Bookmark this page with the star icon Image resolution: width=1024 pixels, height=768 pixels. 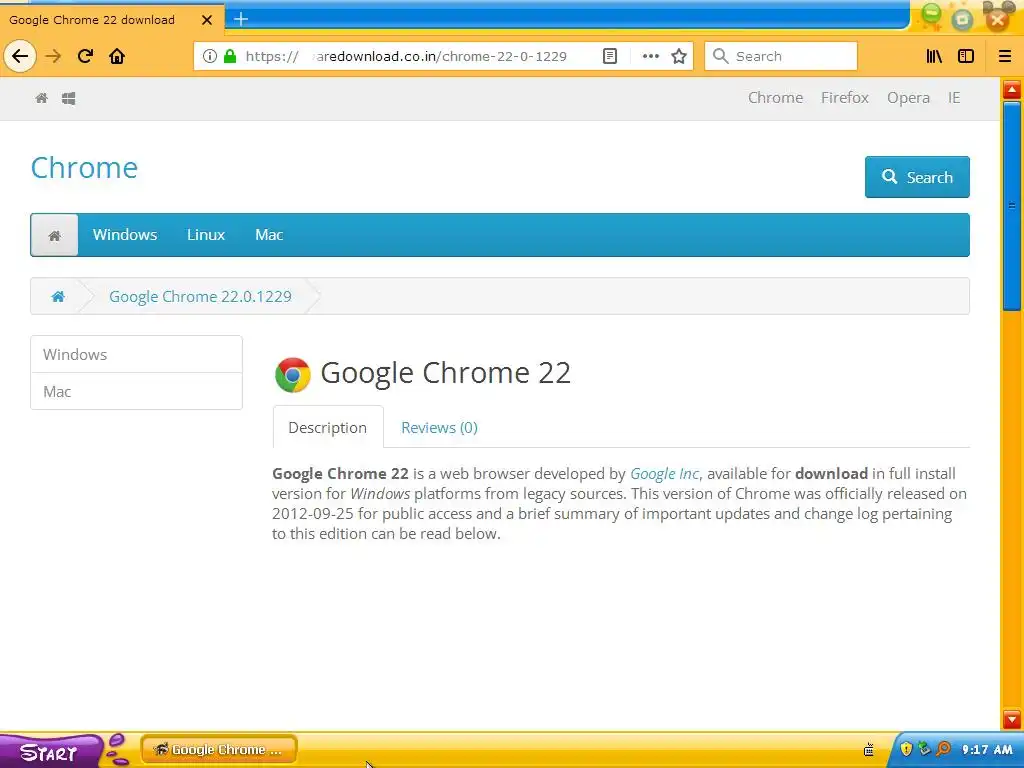click(679, 56)
